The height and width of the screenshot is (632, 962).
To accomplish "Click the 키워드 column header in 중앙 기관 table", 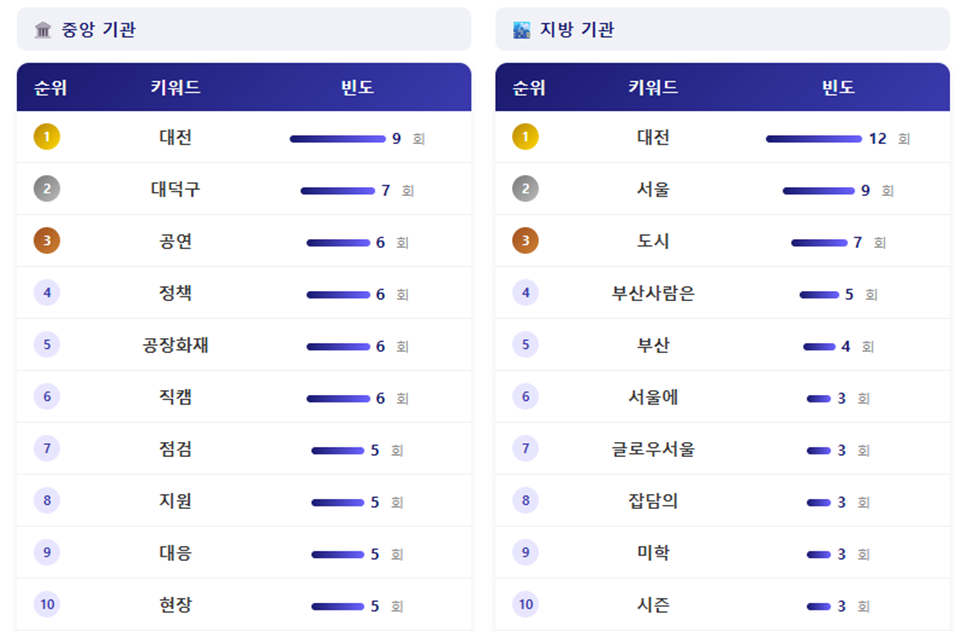I will pyautogui.click(x=175, y=88).
